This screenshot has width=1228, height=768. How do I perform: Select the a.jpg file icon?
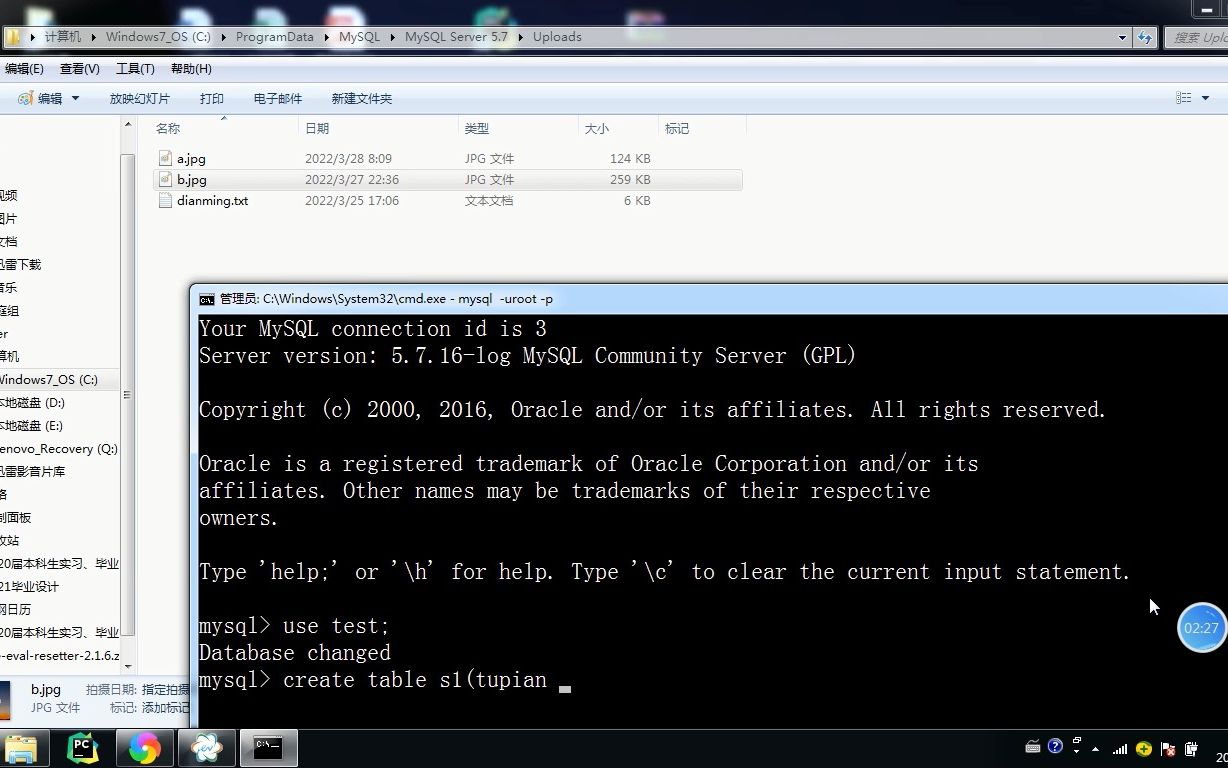166,158
